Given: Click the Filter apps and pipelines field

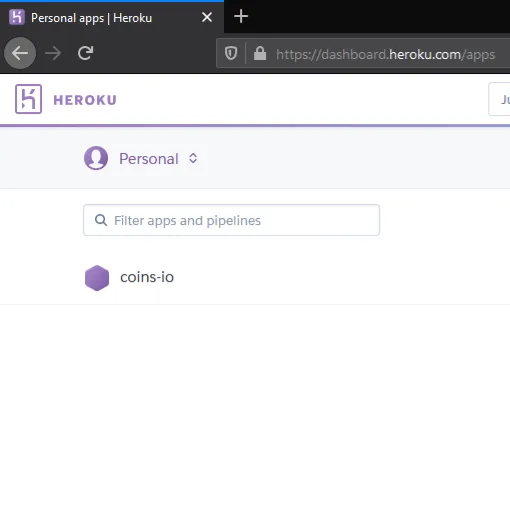Looking at the screenshot, I should point(231,220).
